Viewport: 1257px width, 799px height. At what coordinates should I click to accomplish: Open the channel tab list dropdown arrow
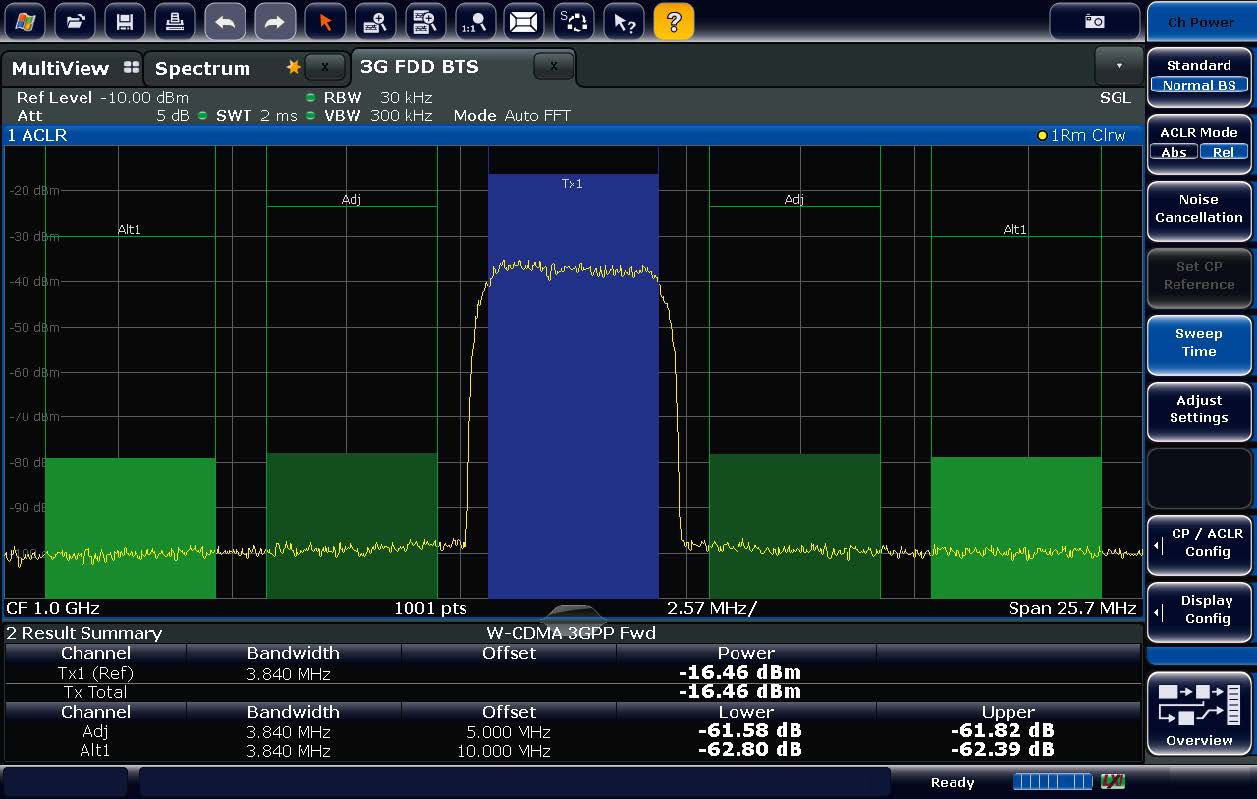tap(1118, 66)
